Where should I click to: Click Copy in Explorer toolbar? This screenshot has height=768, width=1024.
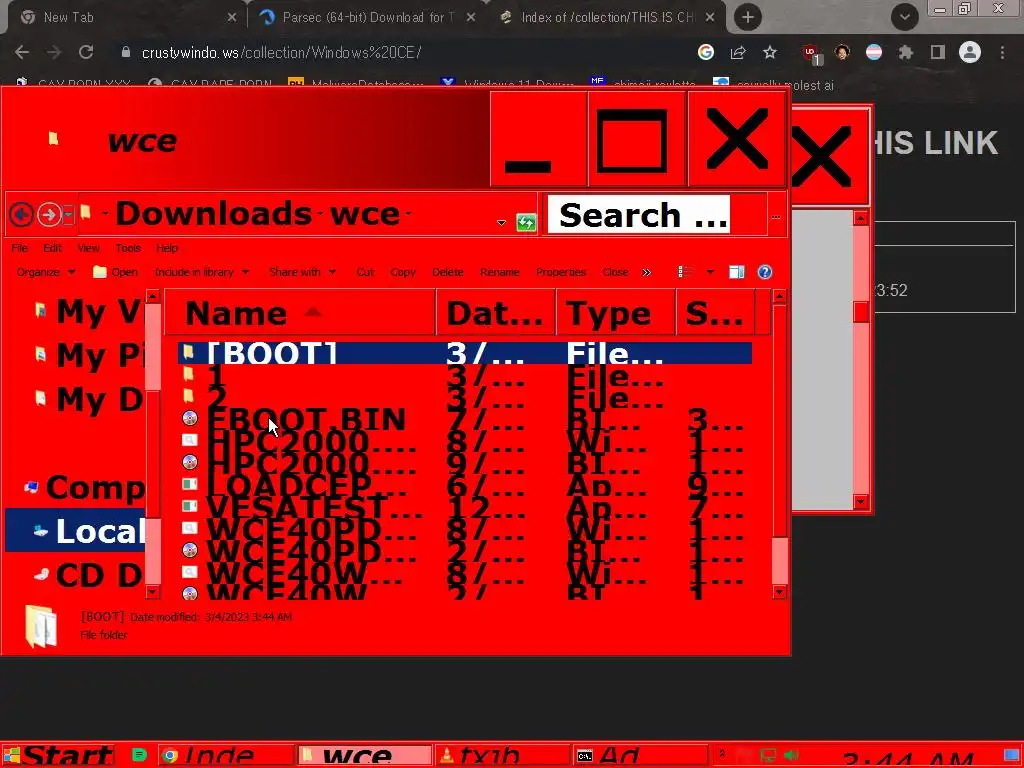(x=402, y=272)
